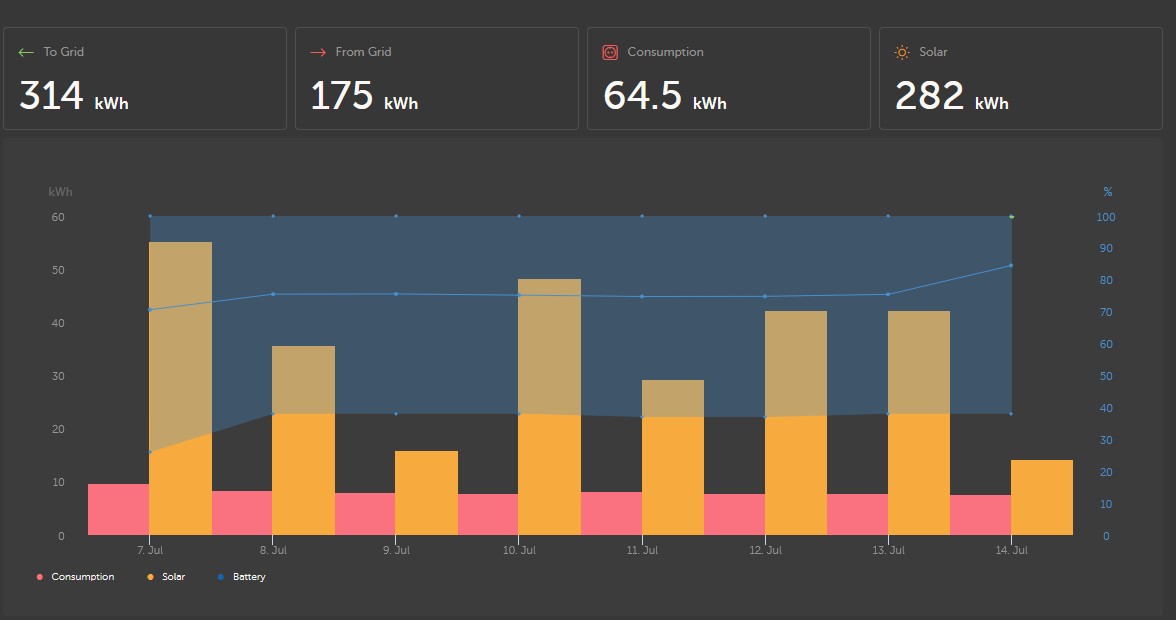Viewport: 1176px width, 620px height.
Task: Click the 14. Jul solar bar
Action: coord(1042,498)
